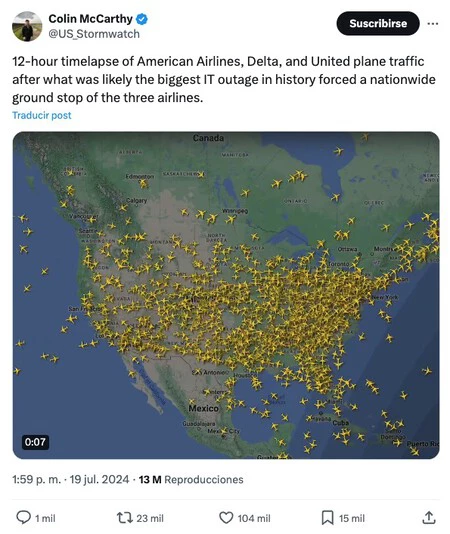Click the 1 mil replies count
Screen dimensions: 450x534
[45, 518]
